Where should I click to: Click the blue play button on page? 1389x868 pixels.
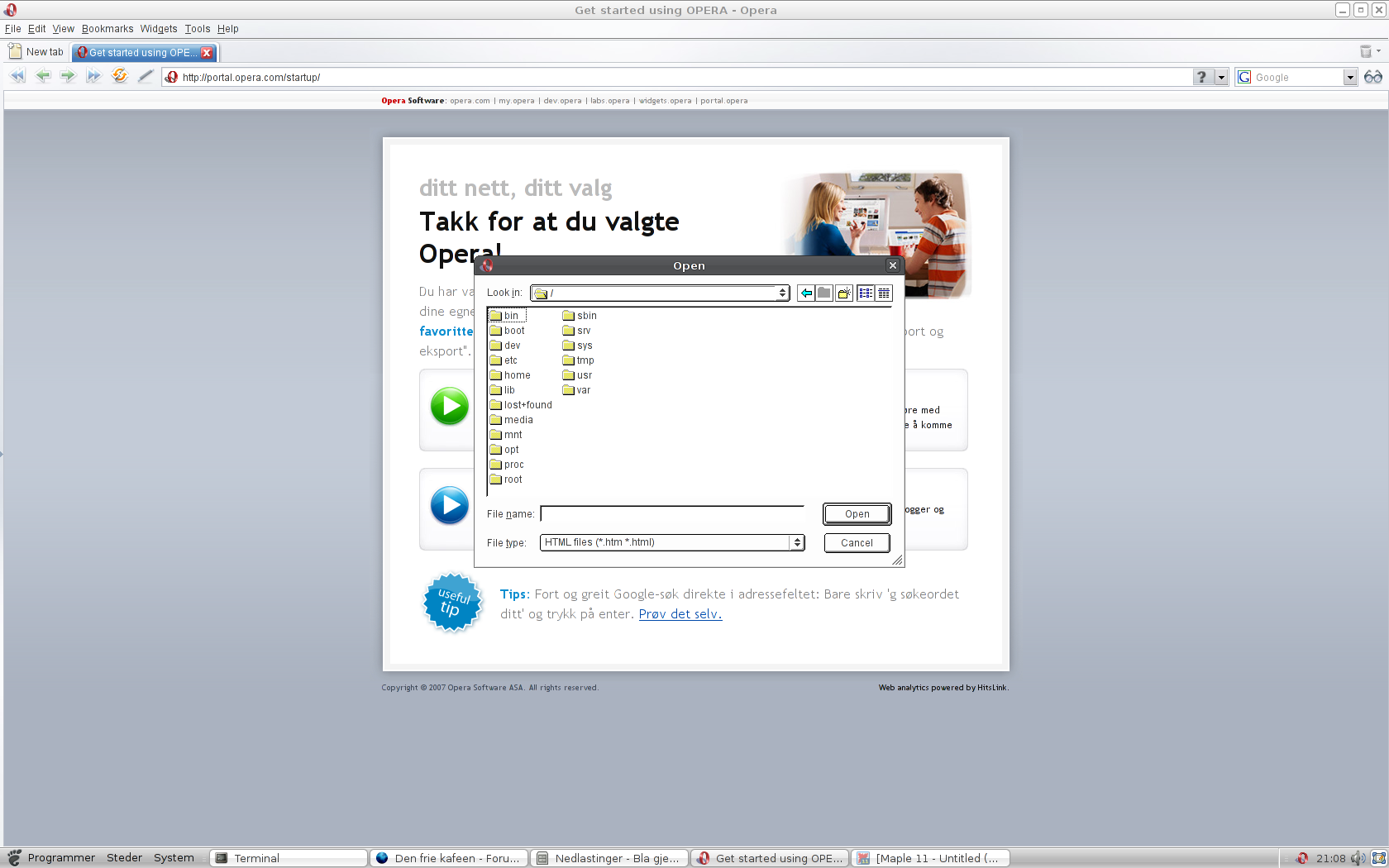coord(449,505)
